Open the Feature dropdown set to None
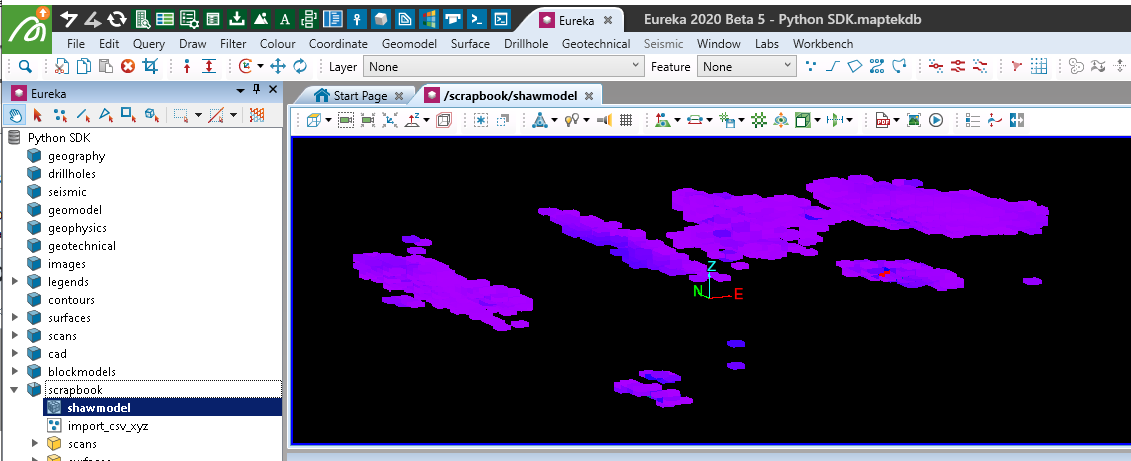The image size is (1131, 461). 747,66
